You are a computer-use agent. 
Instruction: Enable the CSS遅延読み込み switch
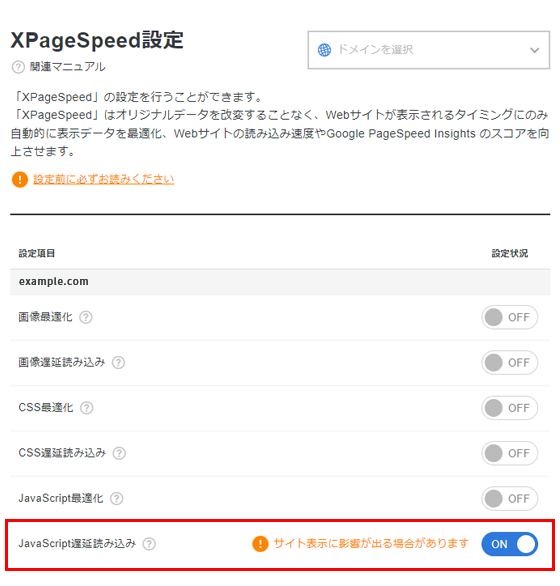tap(510, 453)
